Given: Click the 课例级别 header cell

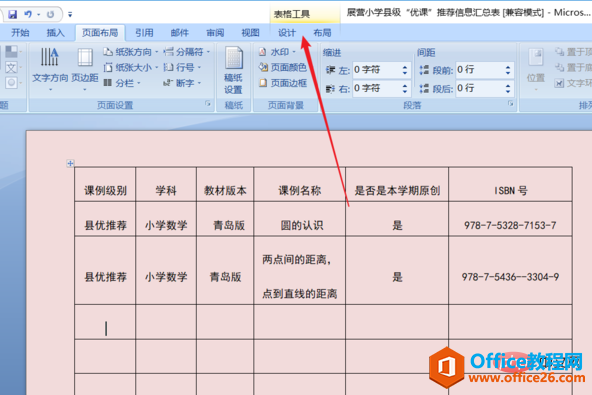Looking at the screenshot, I should pos(105,185).
